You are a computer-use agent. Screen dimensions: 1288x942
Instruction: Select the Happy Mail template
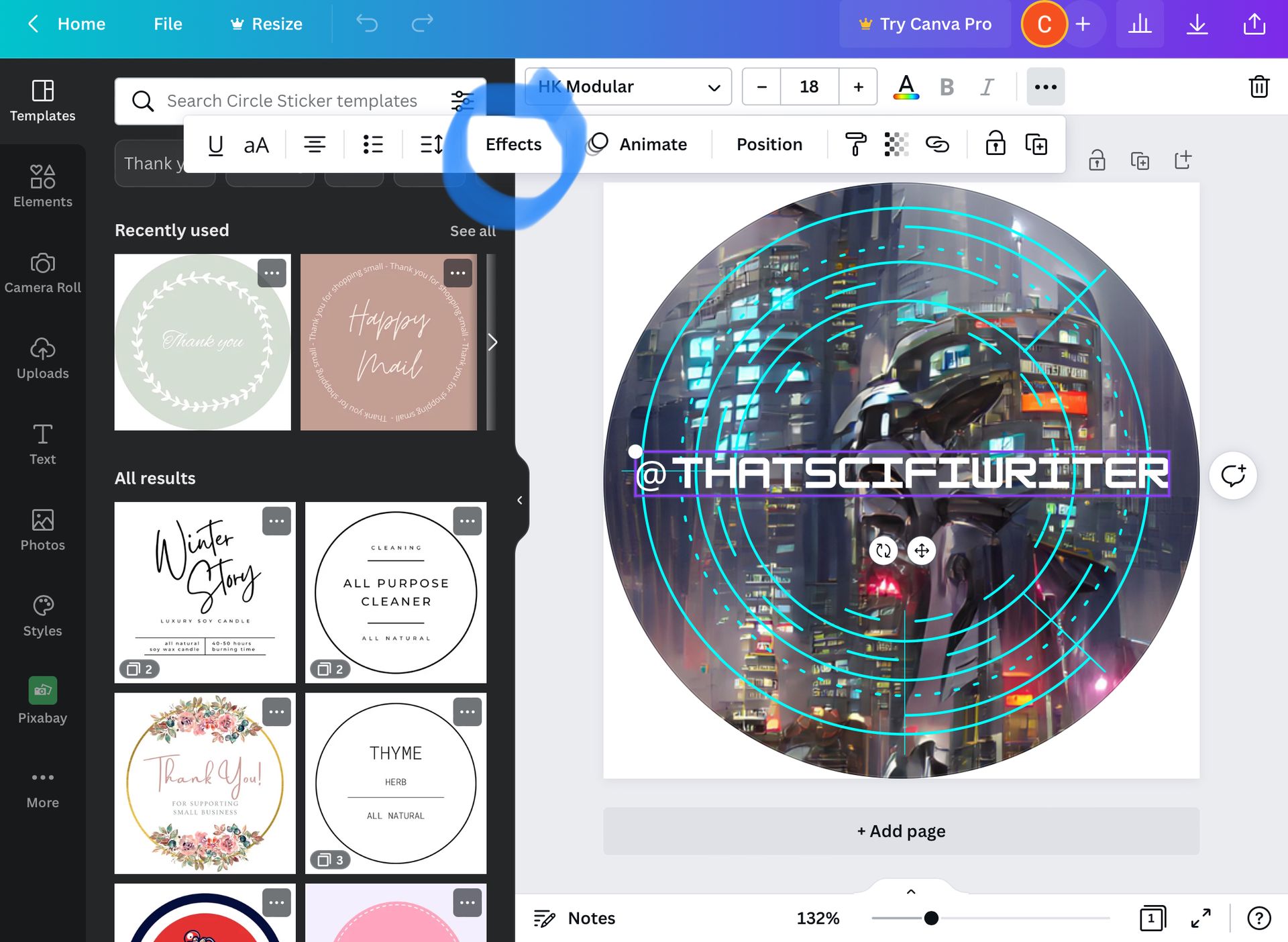[388, 342]
